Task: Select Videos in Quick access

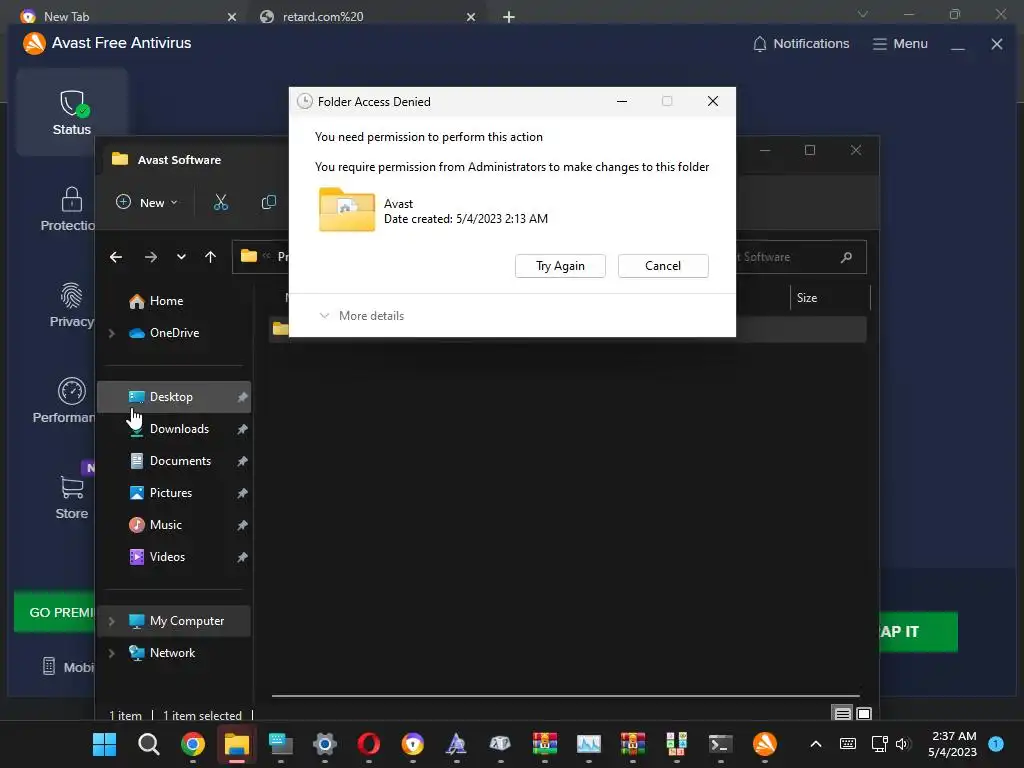Action: pos(167,557)
